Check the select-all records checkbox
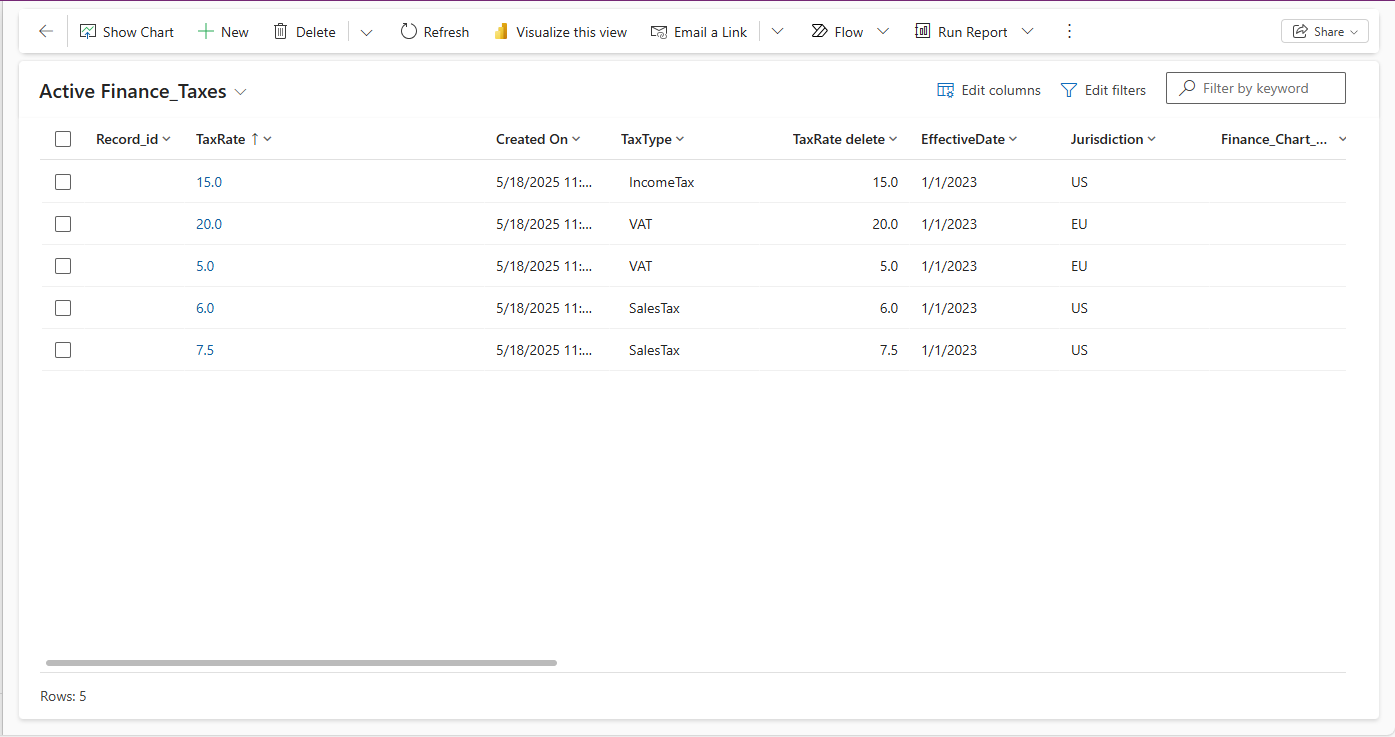The height and width of the screenshot is (737, 1395). click(x=63, y=138)
